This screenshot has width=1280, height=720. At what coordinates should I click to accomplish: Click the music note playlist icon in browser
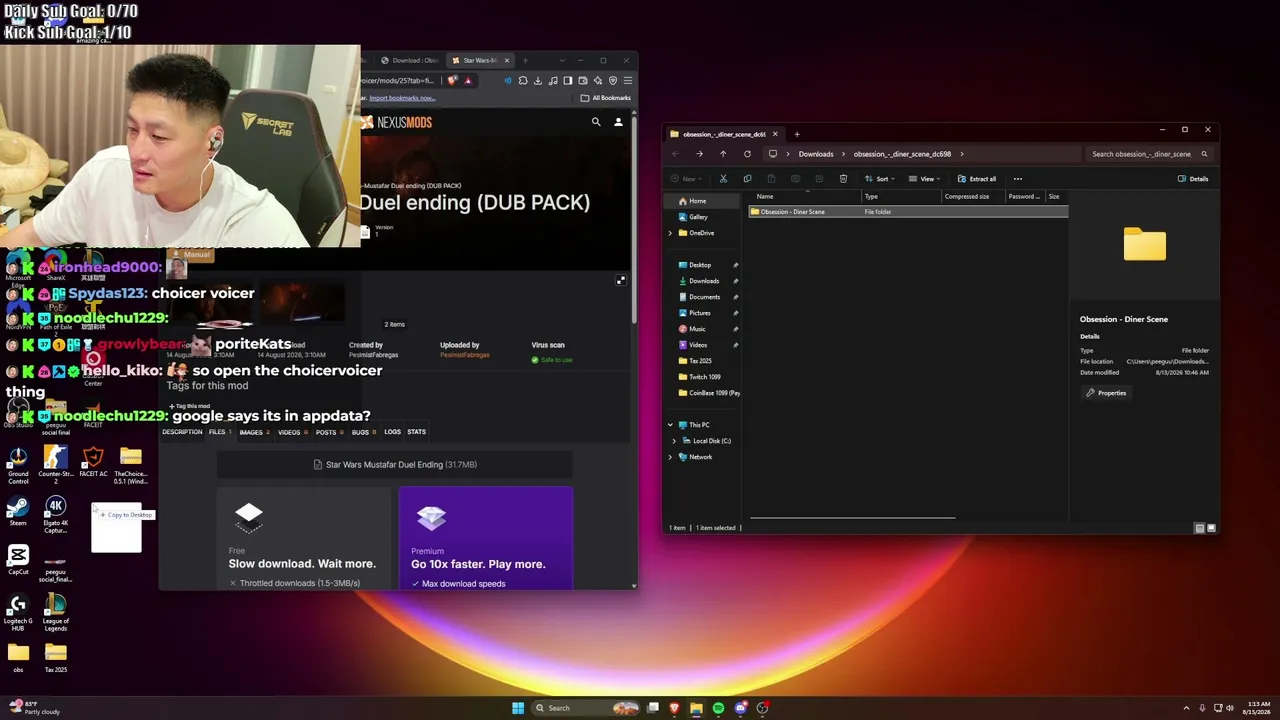[x=553, y=81]
